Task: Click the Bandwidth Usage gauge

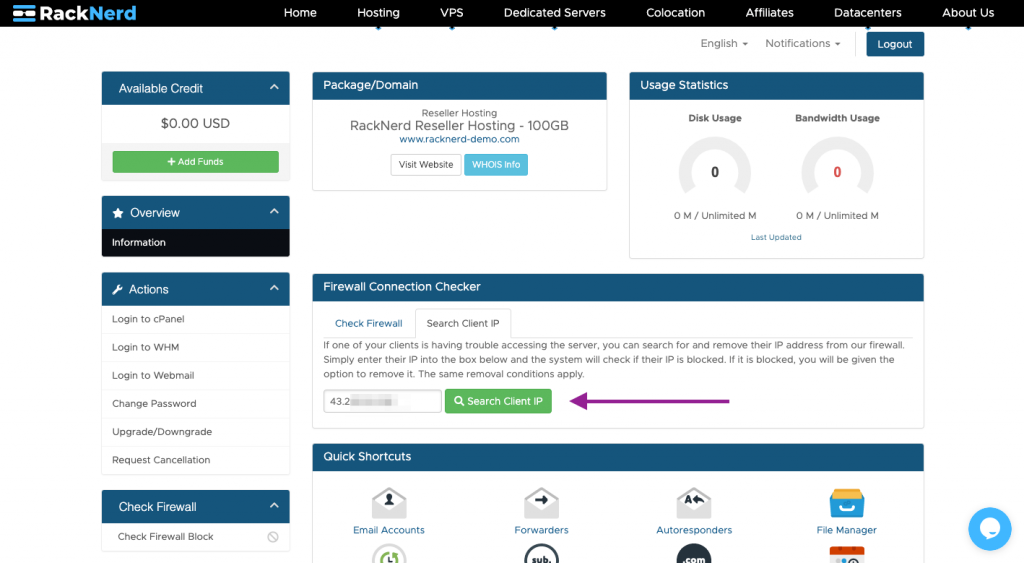Action: (x=837, y=167)
